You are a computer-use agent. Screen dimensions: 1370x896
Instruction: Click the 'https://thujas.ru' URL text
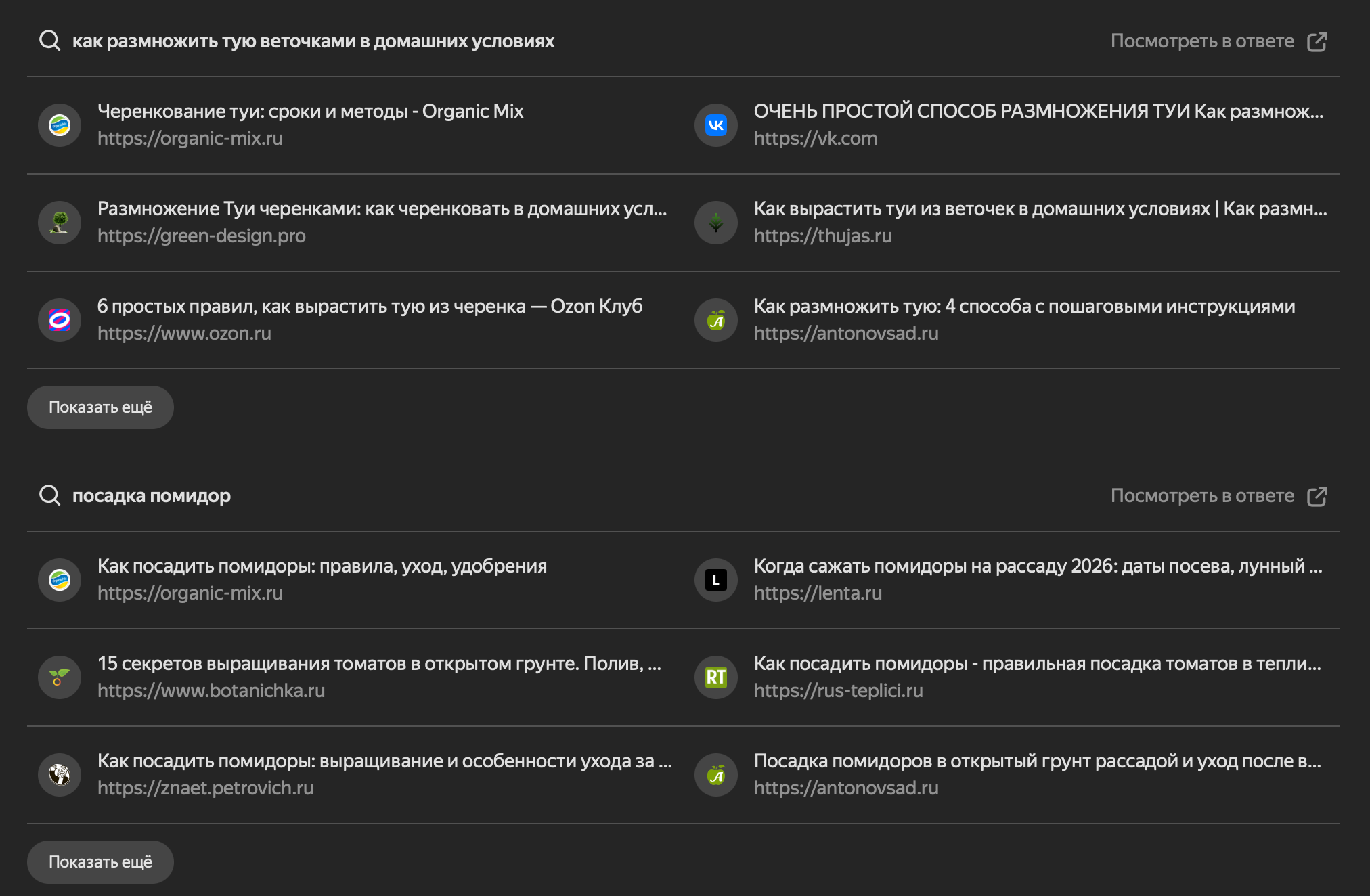click(823, 236)
